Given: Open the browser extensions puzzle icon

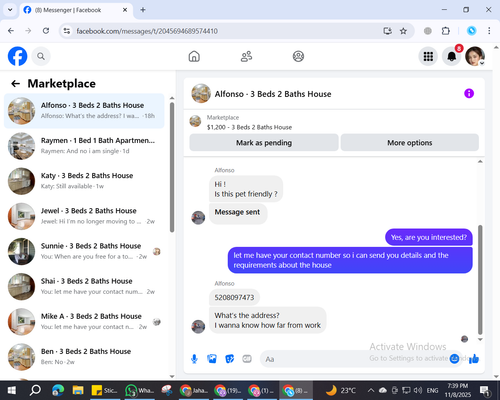Looking at the screenshot, I should [x=446, y=31].
